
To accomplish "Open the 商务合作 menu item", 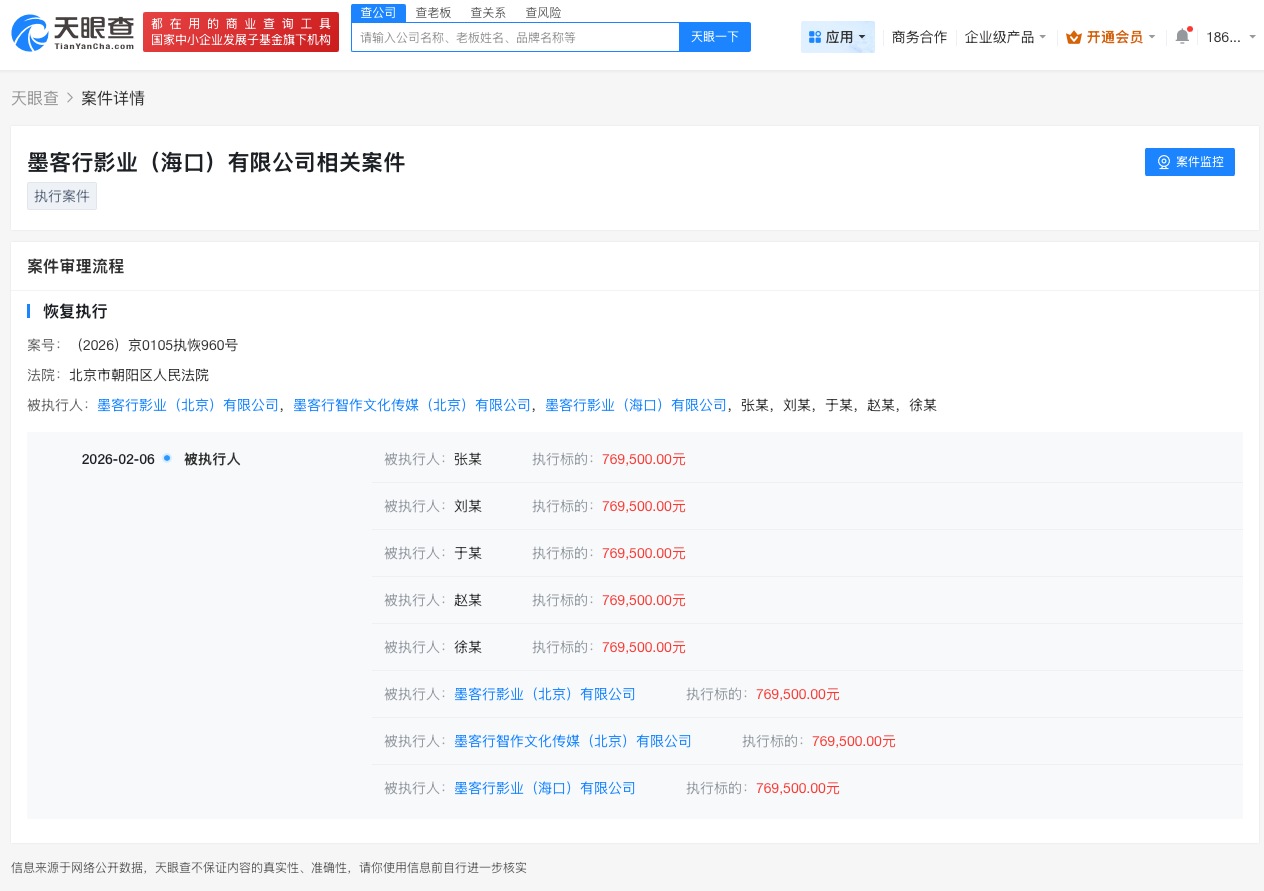I will pyautogui.click(x=919, y=37).
